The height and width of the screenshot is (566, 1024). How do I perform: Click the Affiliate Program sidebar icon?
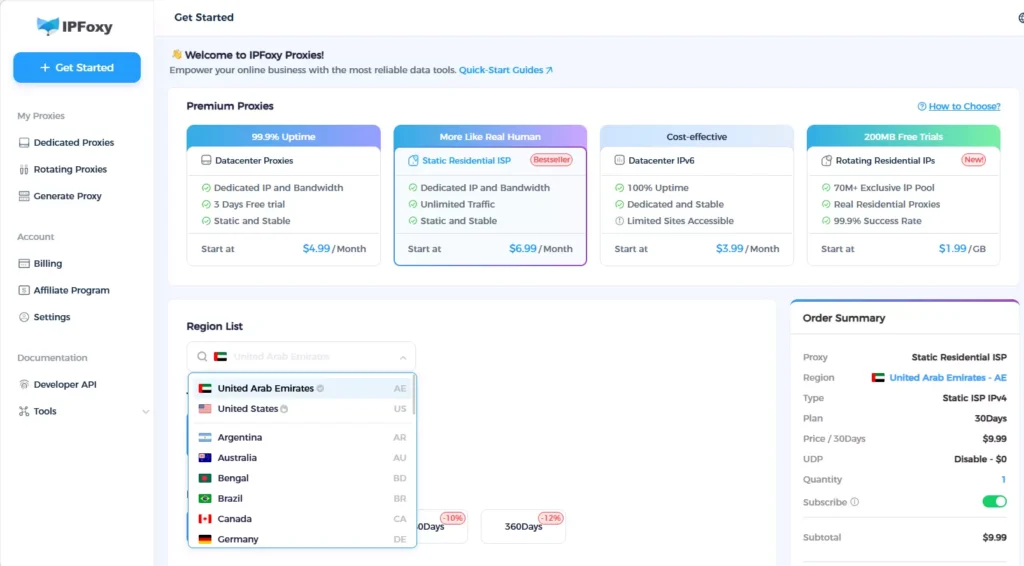click(24, 290)
